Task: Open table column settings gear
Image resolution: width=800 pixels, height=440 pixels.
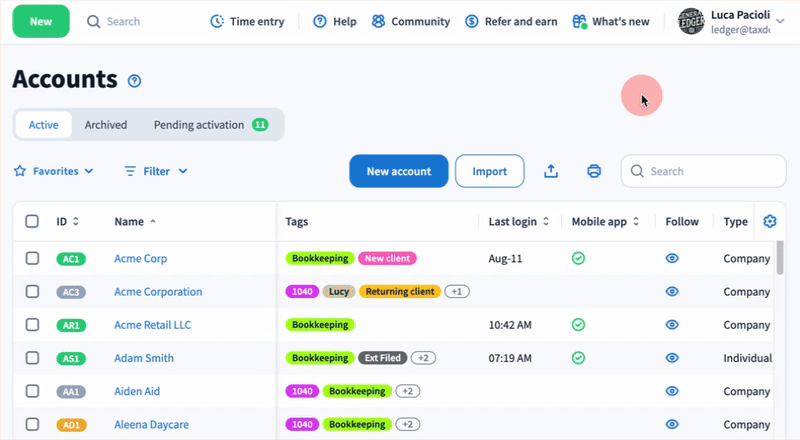Action: pos(769,221)
